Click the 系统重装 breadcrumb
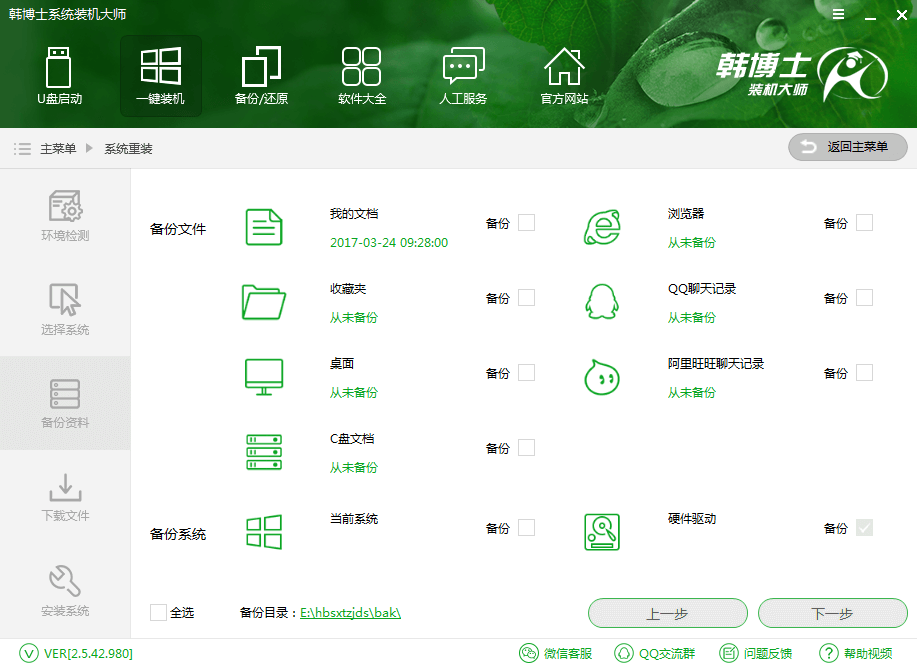Viewport: 917px width, 666px height. point(128,149)
